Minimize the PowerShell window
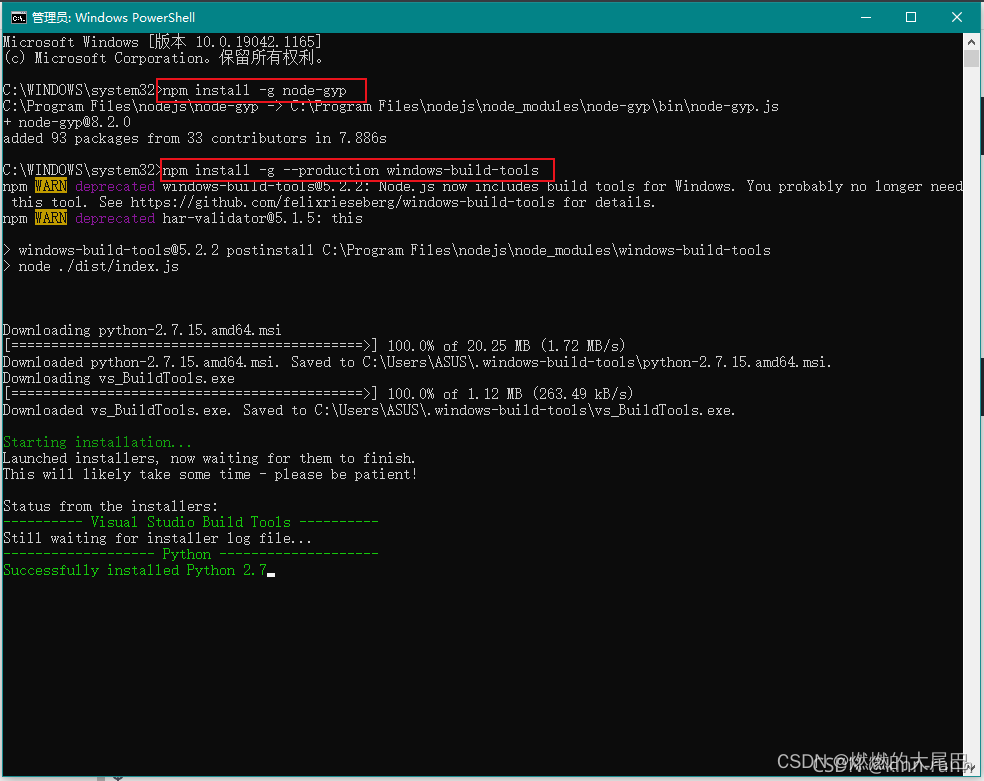The width and height of the screenshot is (984, 781). (866, 18)
